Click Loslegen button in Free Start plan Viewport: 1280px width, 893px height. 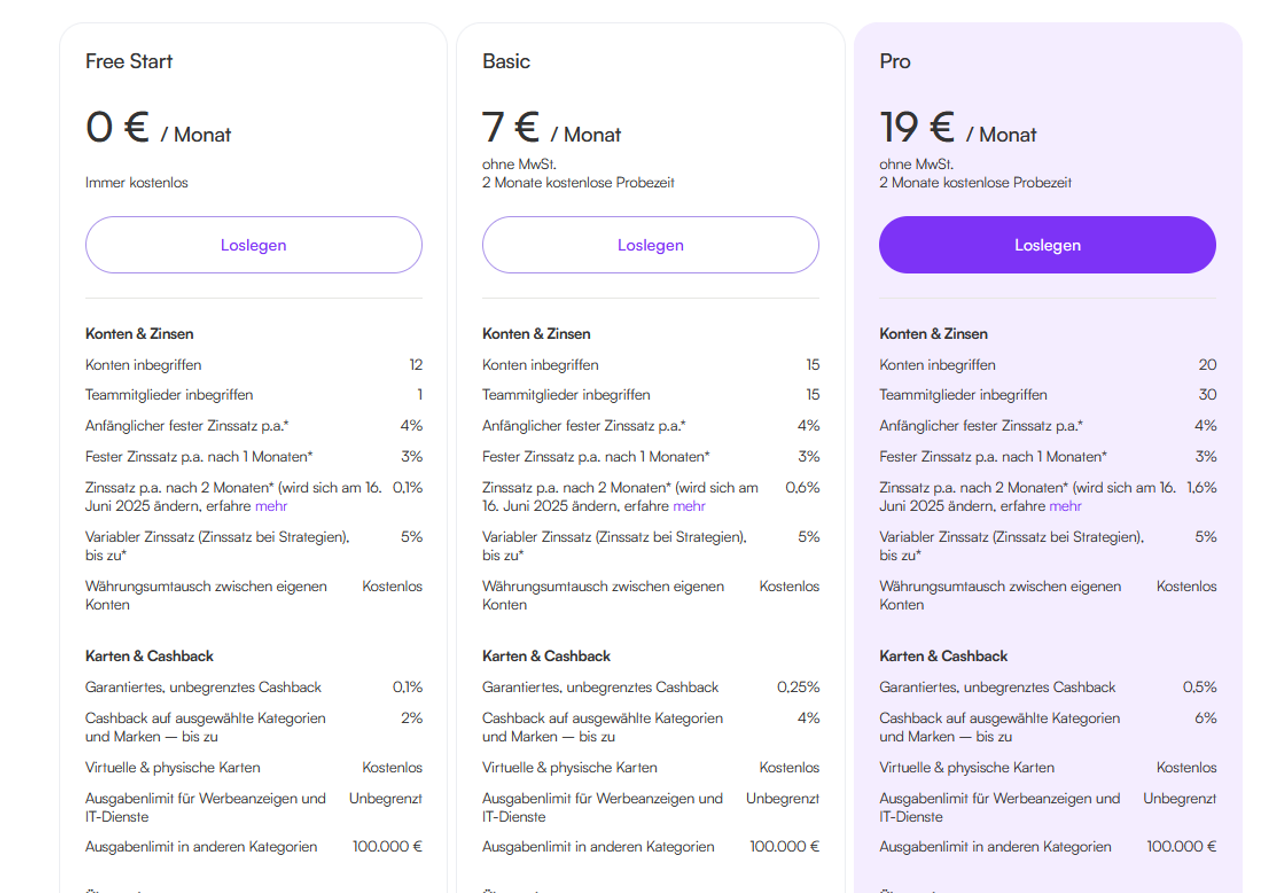(253, 245)
